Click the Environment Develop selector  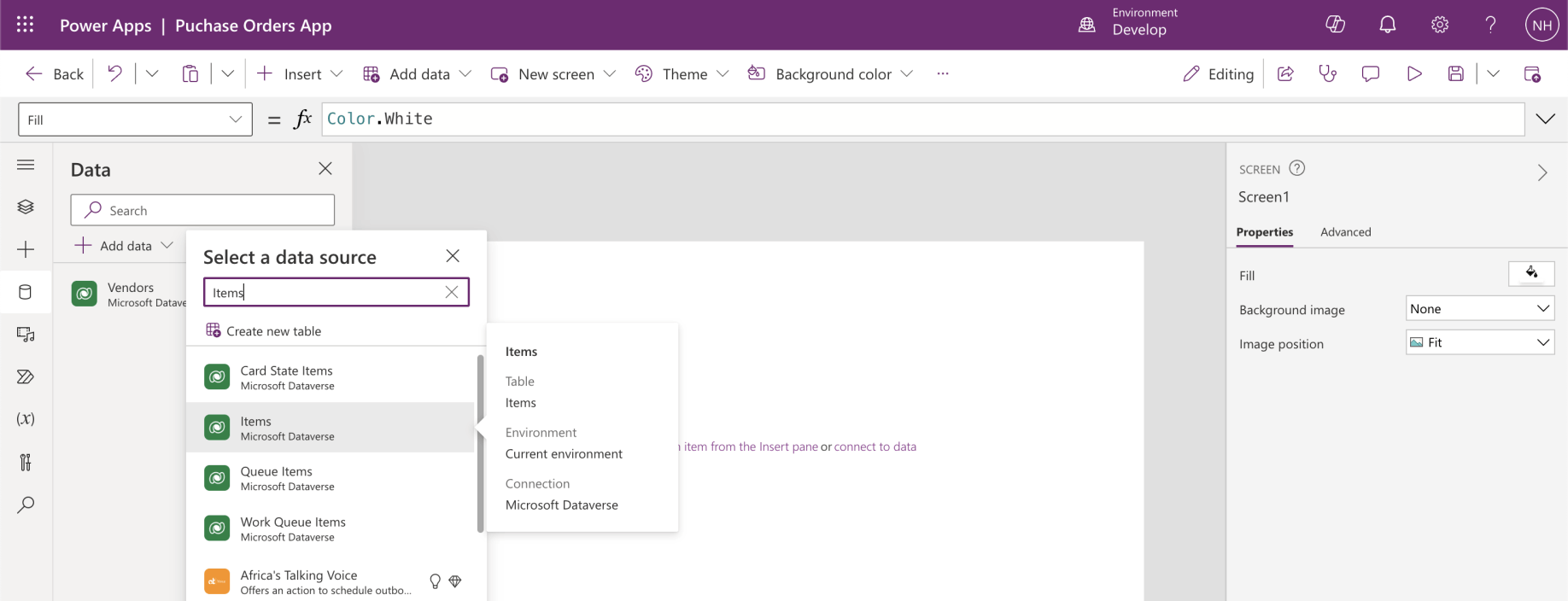coord(1128,22)
